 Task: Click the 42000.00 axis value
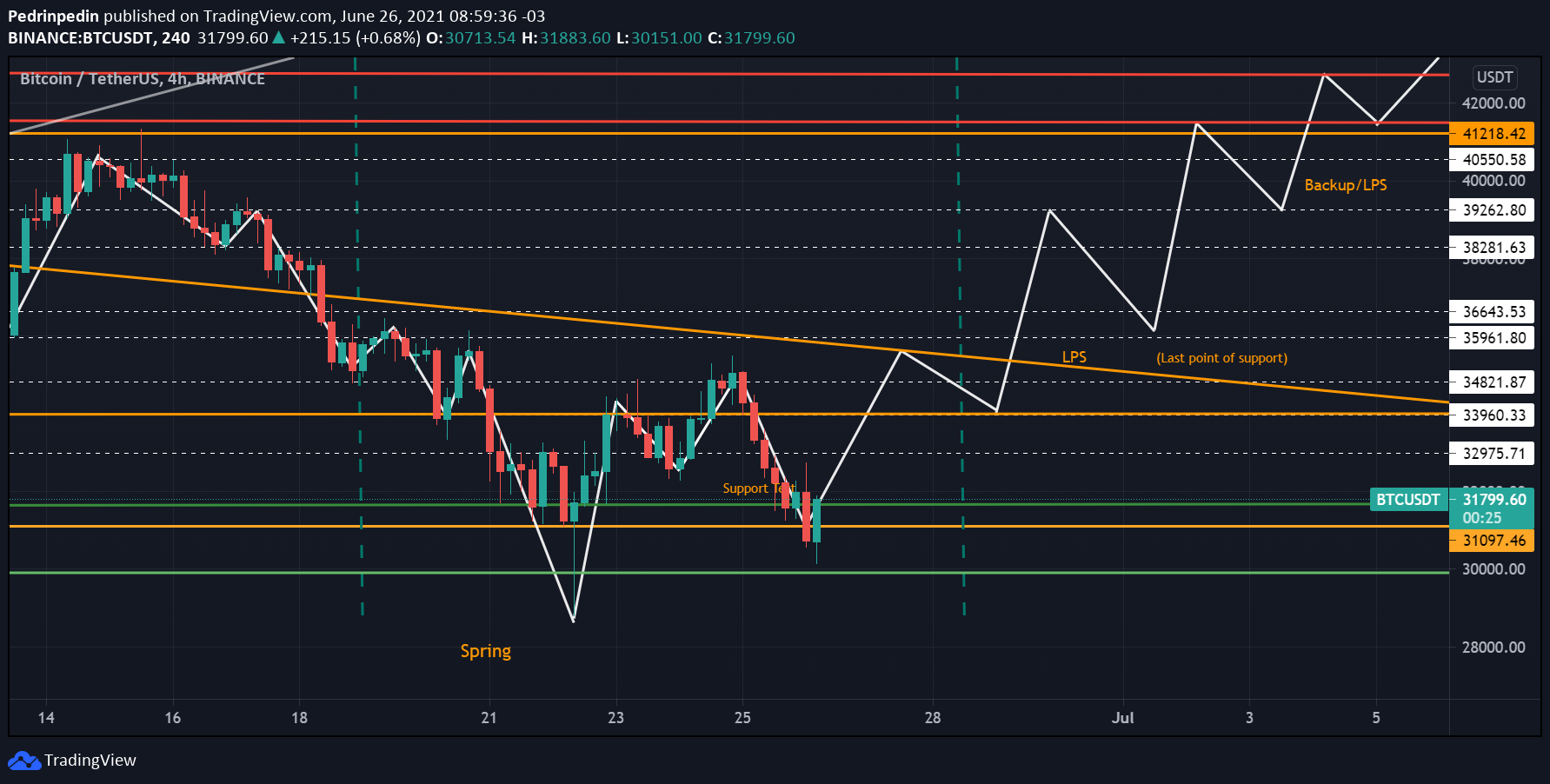tap(1493, 103)
